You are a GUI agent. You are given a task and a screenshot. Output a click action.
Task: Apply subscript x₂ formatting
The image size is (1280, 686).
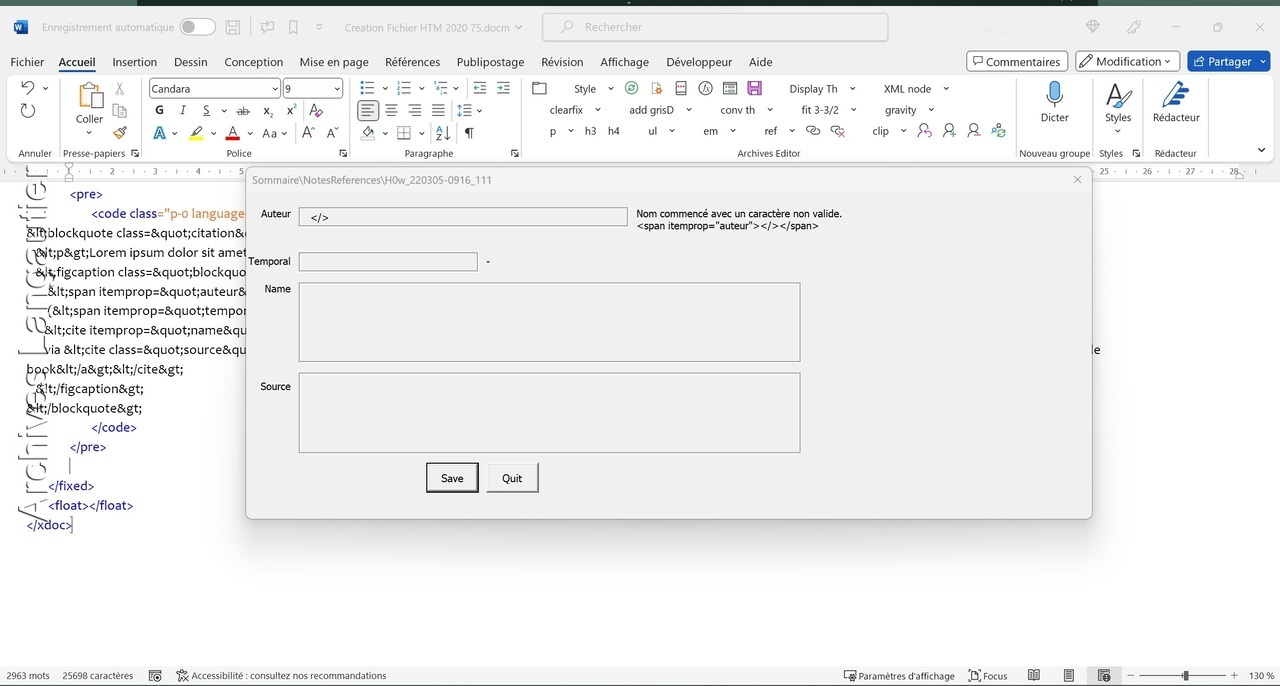pyautogui.click(x=268, y=111)
